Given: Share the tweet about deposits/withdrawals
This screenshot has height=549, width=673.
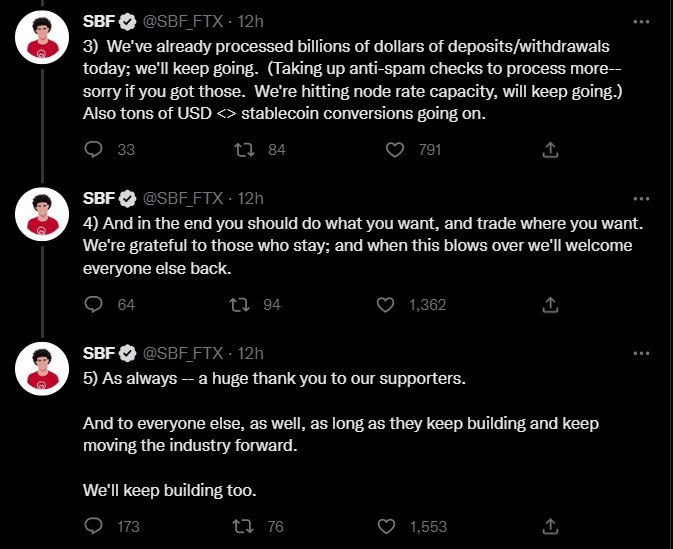Looking at the screenshot, I should click(549, 150).
